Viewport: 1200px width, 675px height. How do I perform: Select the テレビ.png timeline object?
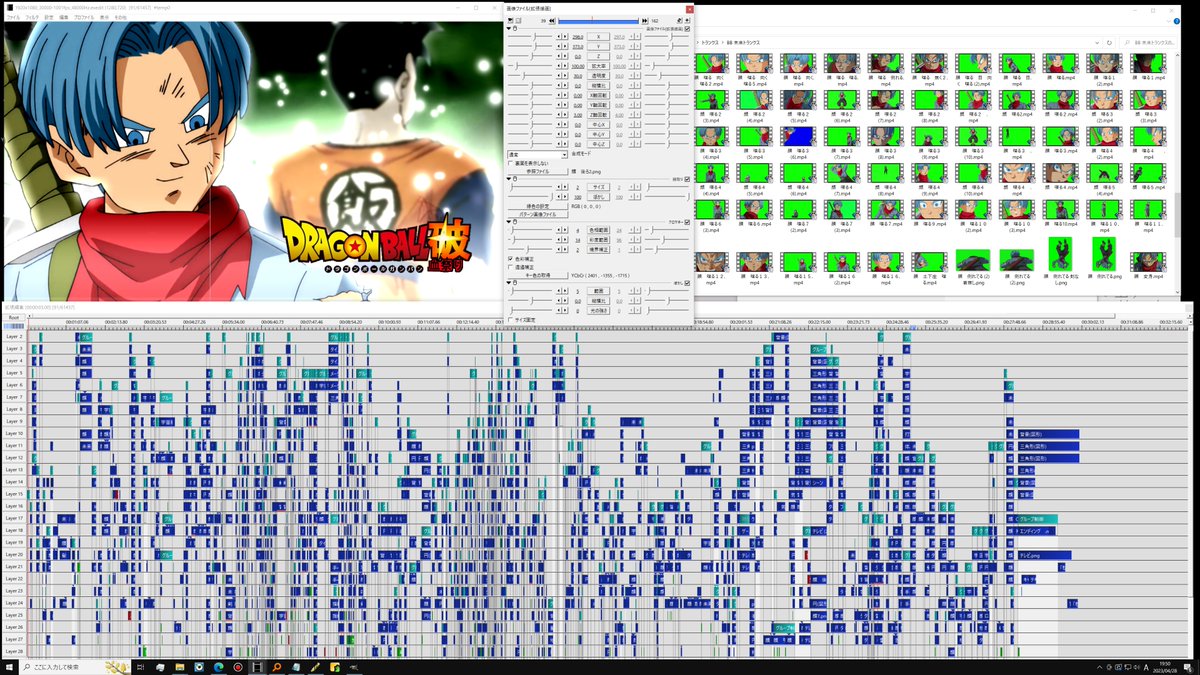(x=1043, y=555)
